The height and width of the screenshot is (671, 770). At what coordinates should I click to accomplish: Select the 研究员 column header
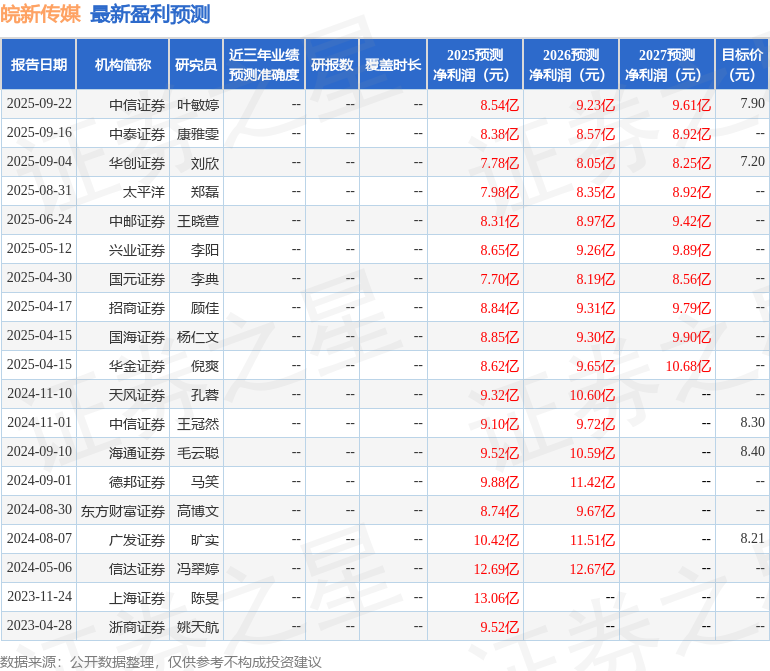pyautogui.click(x=196, y=64)
